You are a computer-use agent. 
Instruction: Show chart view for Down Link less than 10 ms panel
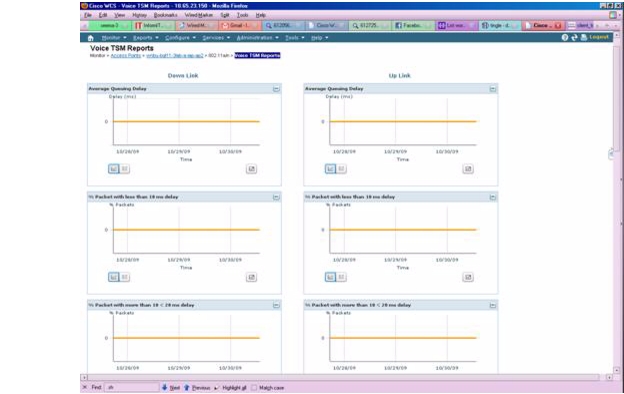(114, 277)
